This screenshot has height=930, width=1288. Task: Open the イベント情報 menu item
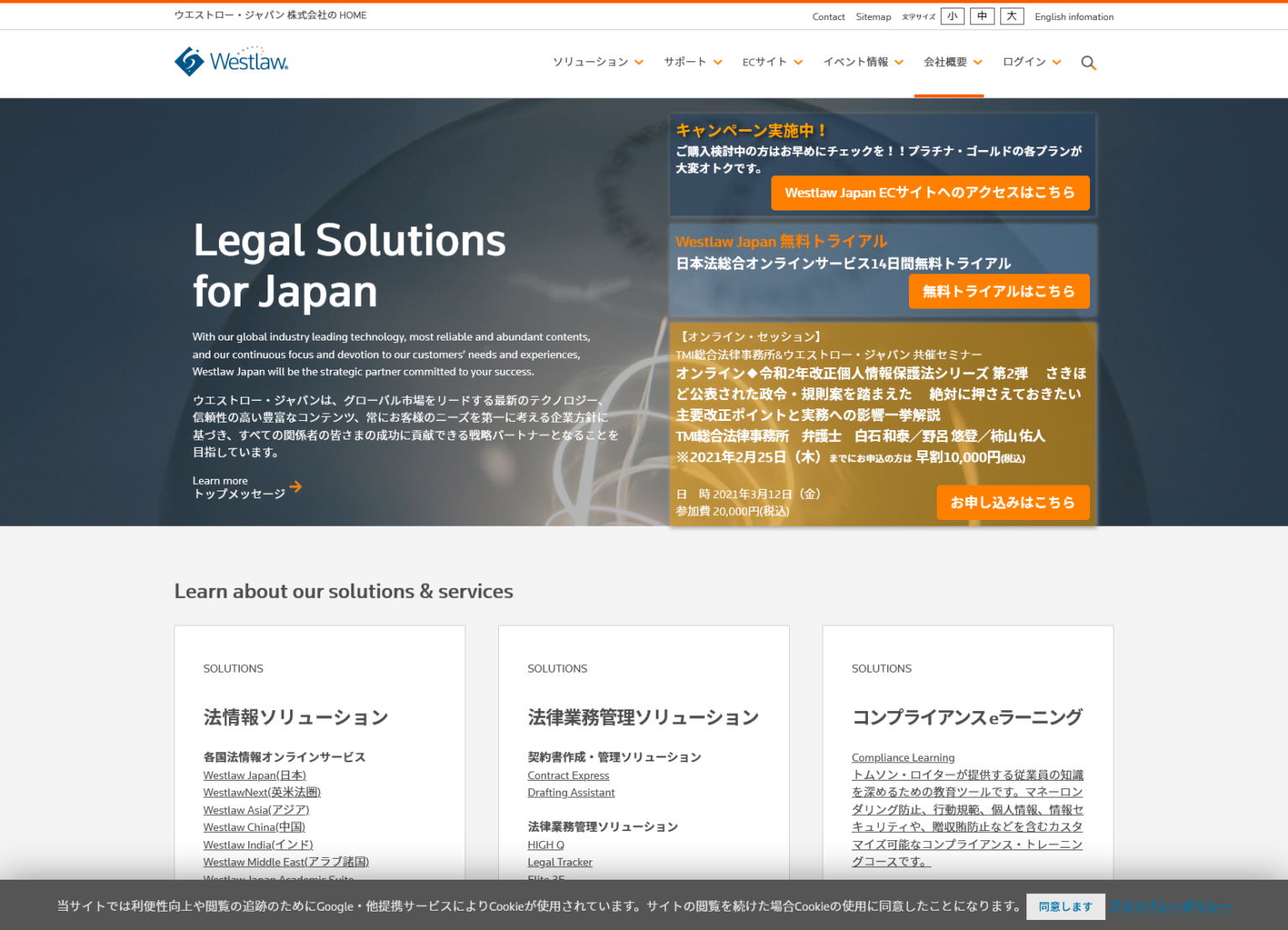[862, 62]
